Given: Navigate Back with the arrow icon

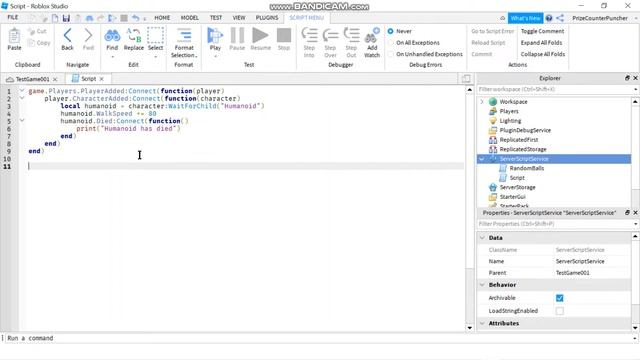Looking at the screenshot, I should pos(67,36).
